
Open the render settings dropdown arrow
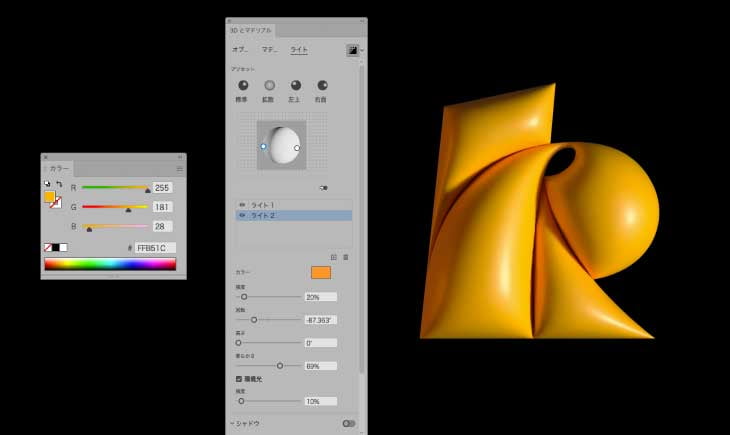(x=362, y=49)
